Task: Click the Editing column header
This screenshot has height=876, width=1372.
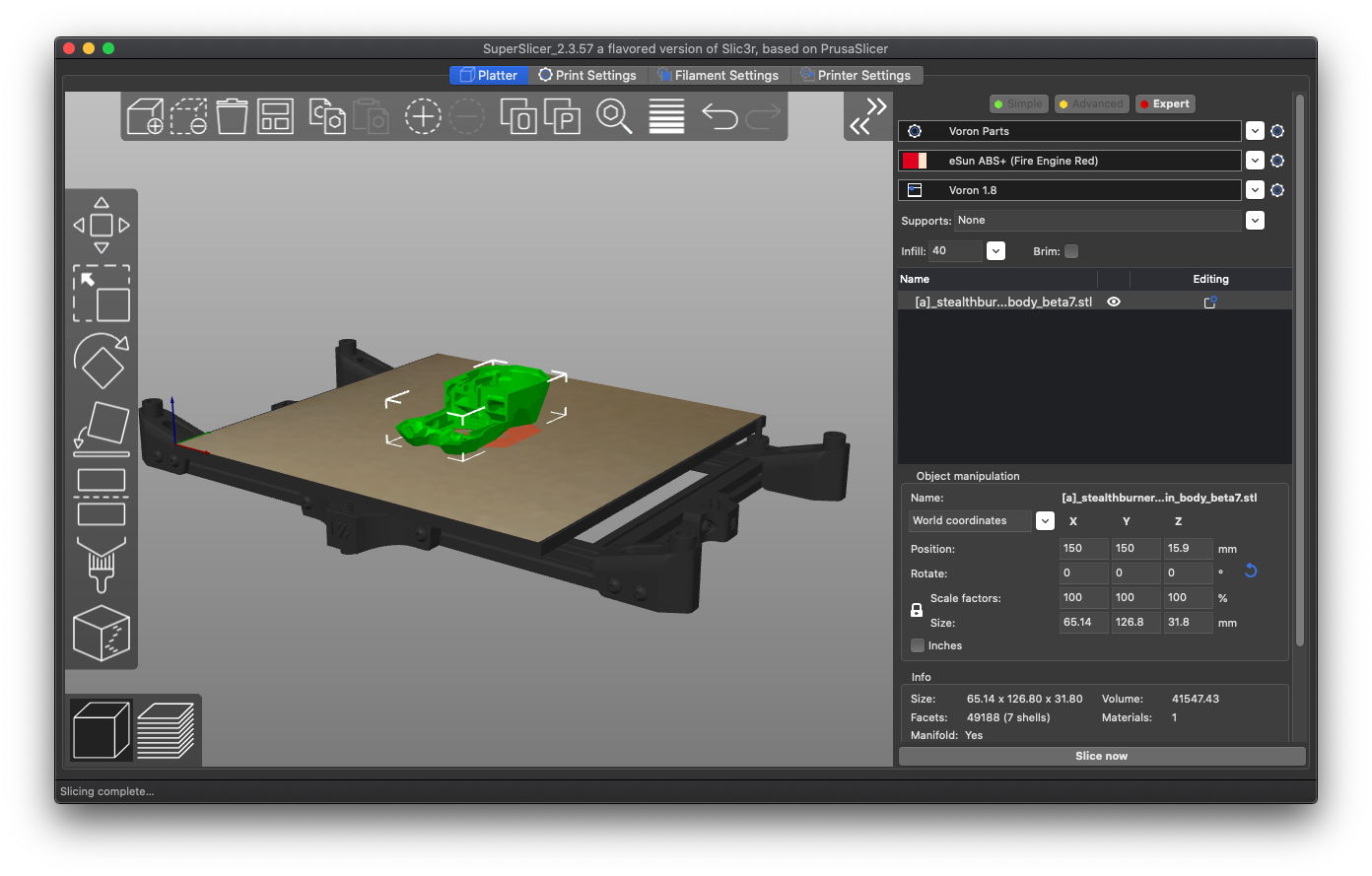Action: [1210, 279]
